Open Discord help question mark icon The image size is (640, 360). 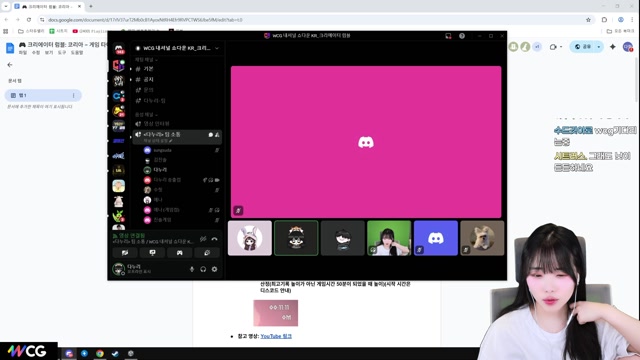(x=462, y=36)
